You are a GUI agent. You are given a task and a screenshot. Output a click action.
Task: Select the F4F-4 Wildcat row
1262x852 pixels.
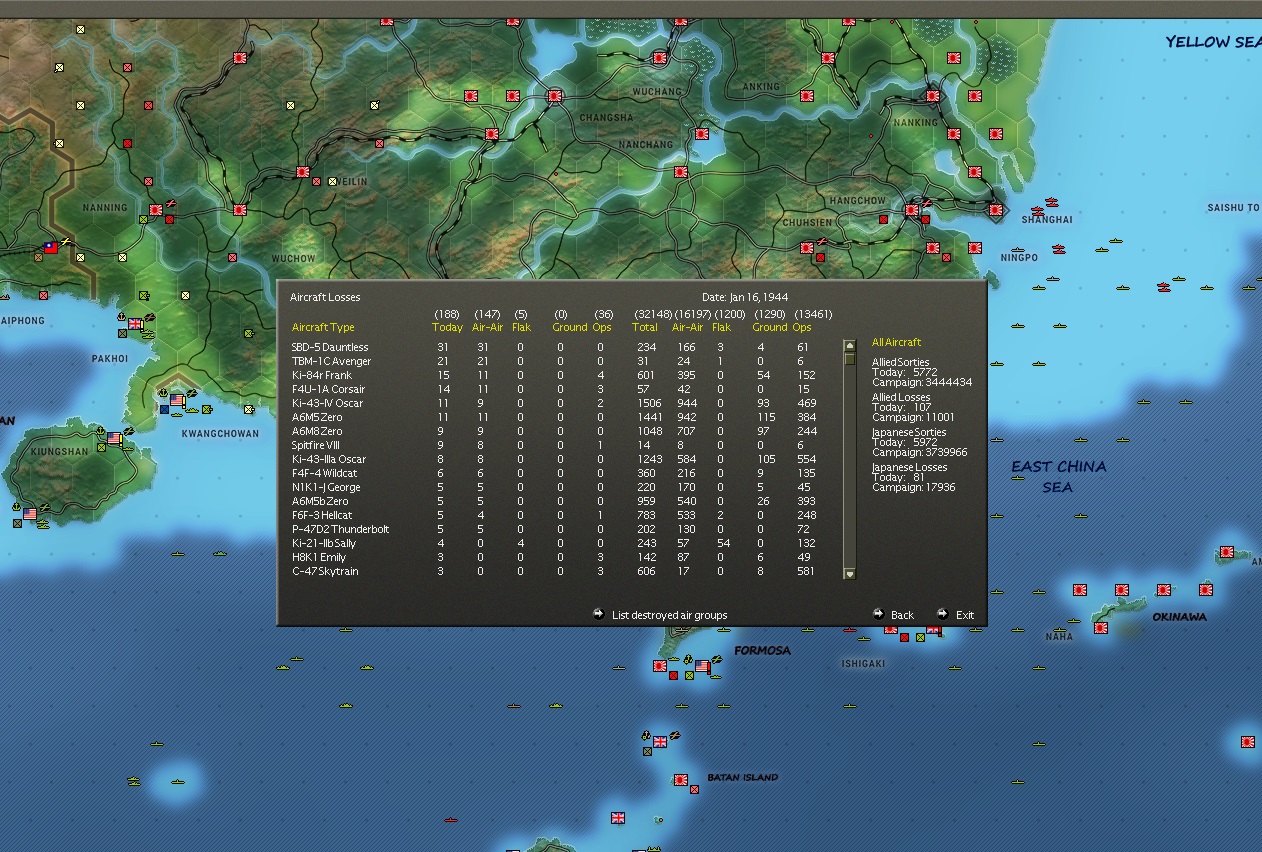[x=555, y=473]
